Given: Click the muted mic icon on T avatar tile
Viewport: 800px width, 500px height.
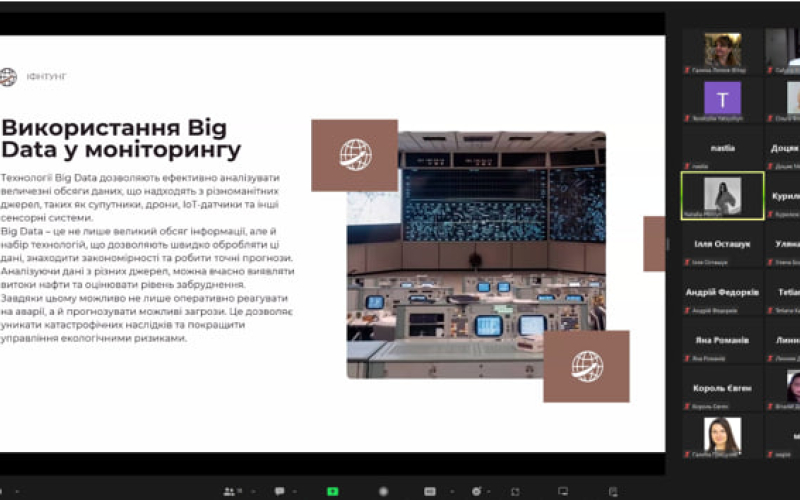Looking at the screenshot, I should (687, 118).
